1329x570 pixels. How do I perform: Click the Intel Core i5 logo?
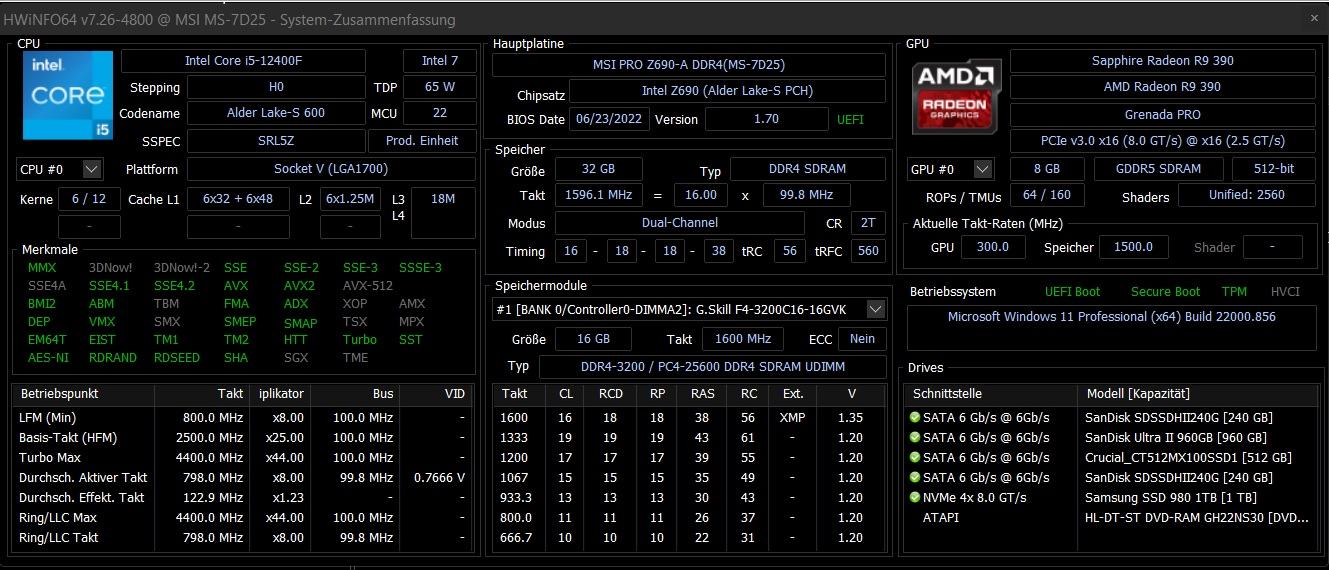tap(68, 96)
